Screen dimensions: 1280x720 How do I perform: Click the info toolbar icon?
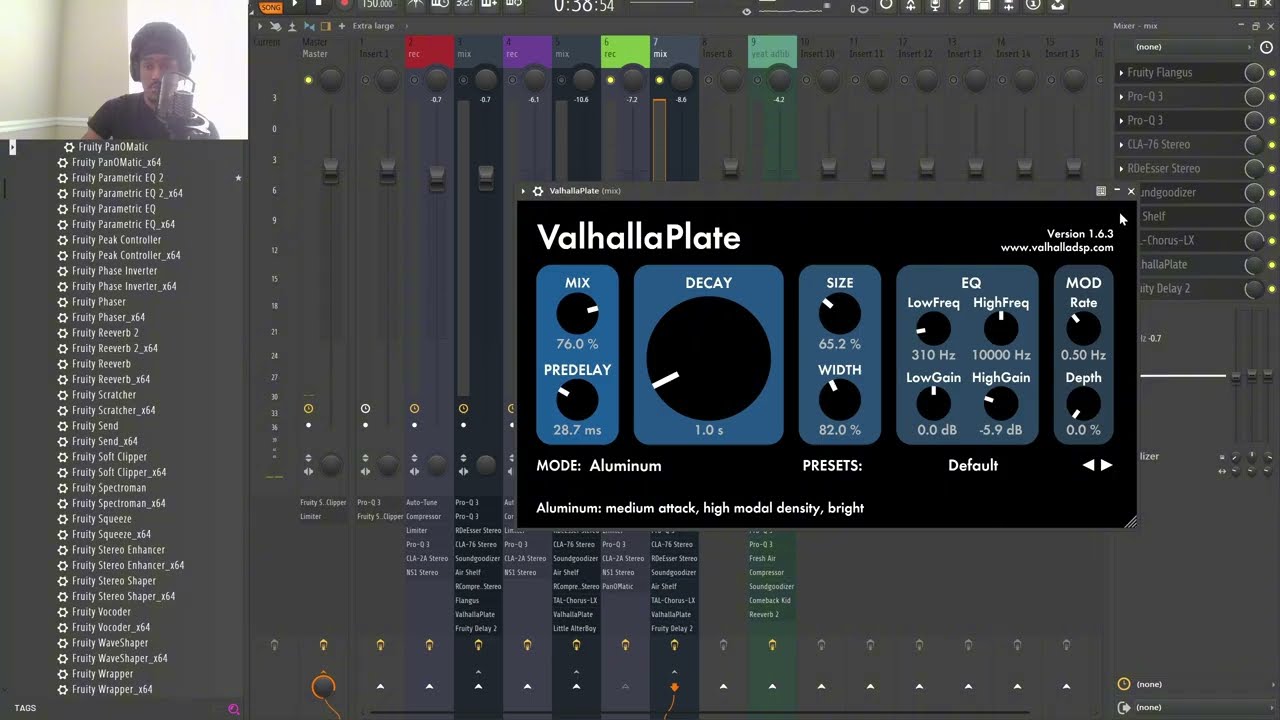1033,5
